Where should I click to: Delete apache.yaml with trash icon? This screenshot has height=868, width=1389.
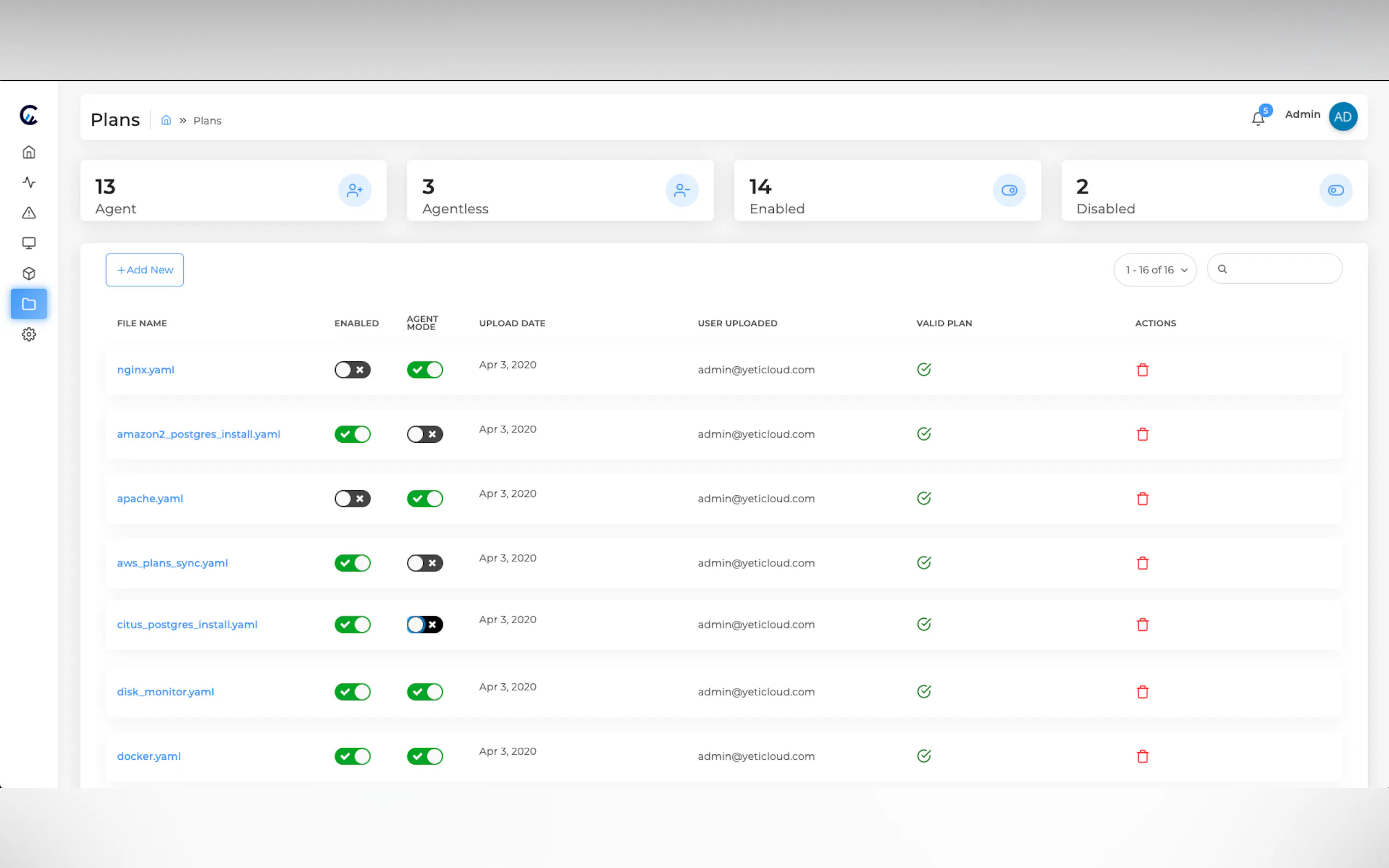tap(1143, 498)
